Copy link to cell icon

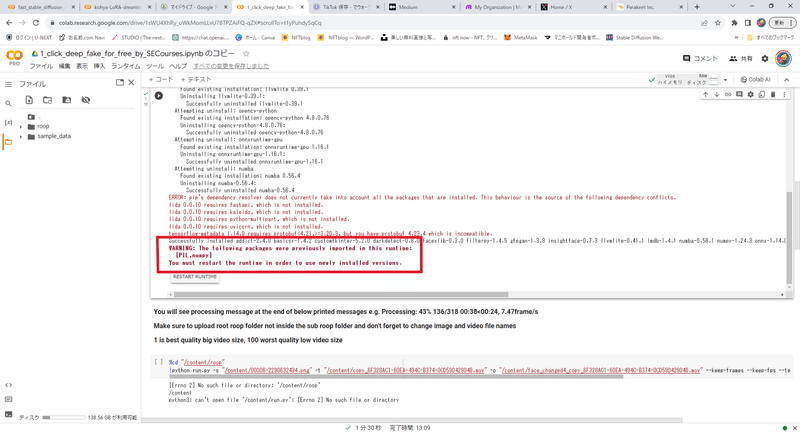point(728,94)
